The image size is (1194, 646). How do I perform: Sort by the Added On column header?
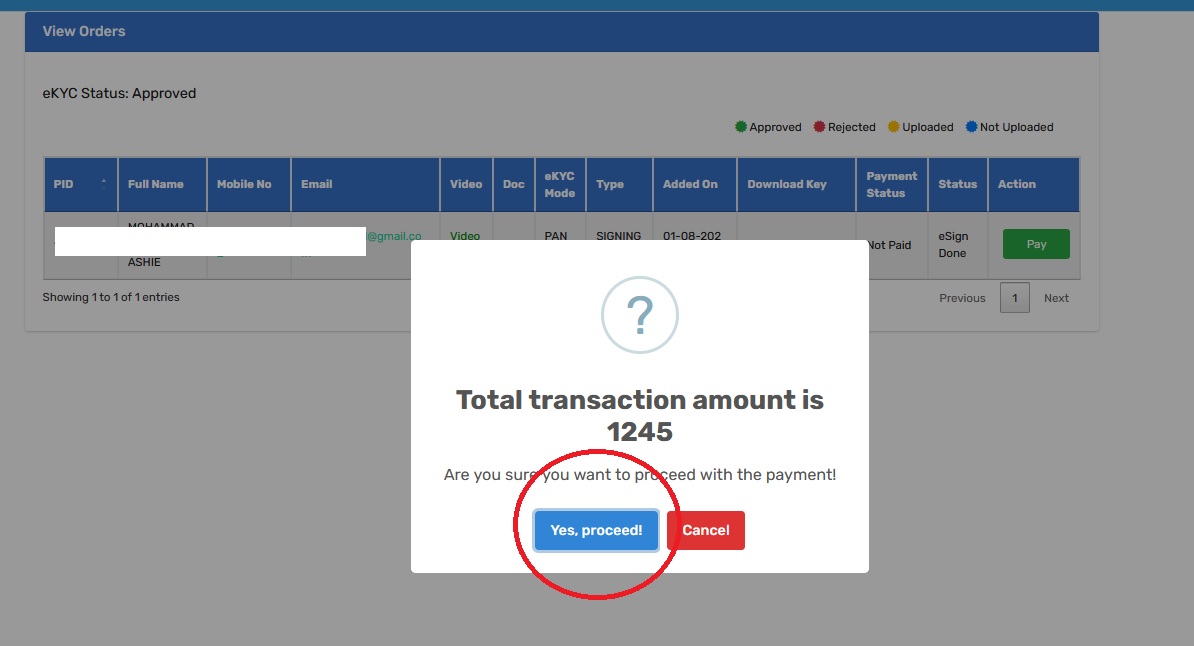point(690,184)
